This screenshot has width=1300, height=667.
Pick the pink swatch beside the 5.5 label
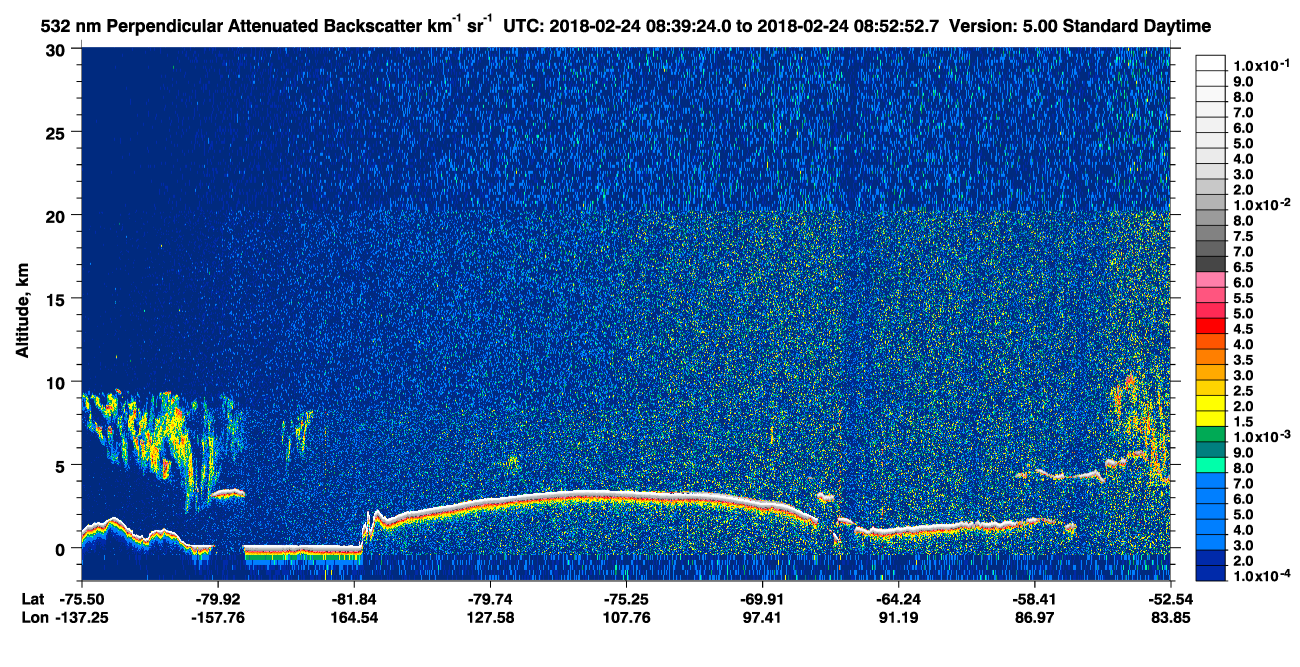click(x=1210, y=297)
